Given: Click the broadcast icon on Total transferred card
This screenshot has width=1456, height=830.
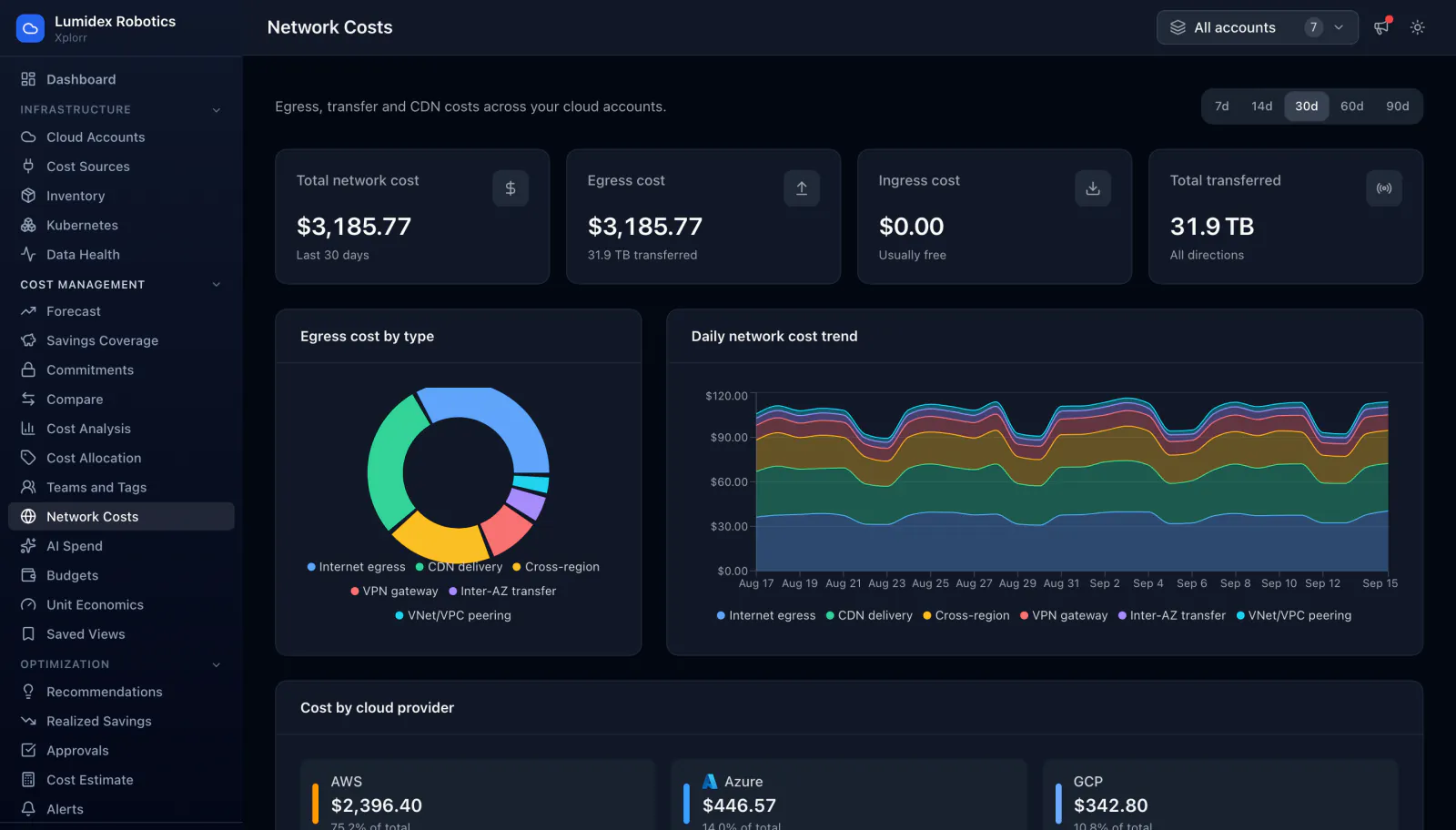Looking at the screenshot, I should tap(1384, 188).
